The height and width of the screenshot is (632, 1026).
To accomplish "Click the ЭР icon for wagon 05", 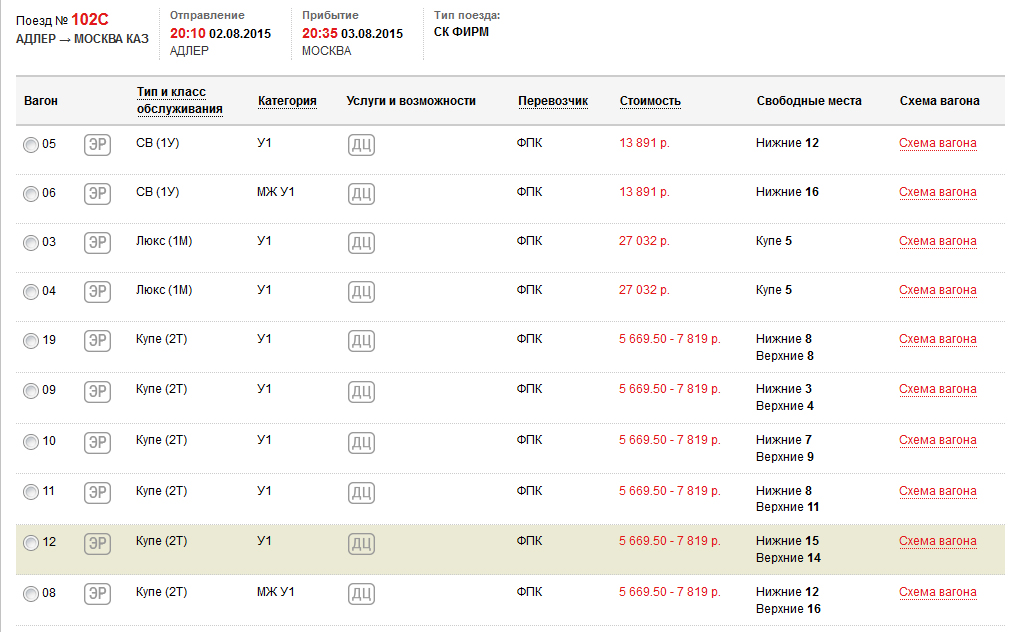I will tap(97, 144).
